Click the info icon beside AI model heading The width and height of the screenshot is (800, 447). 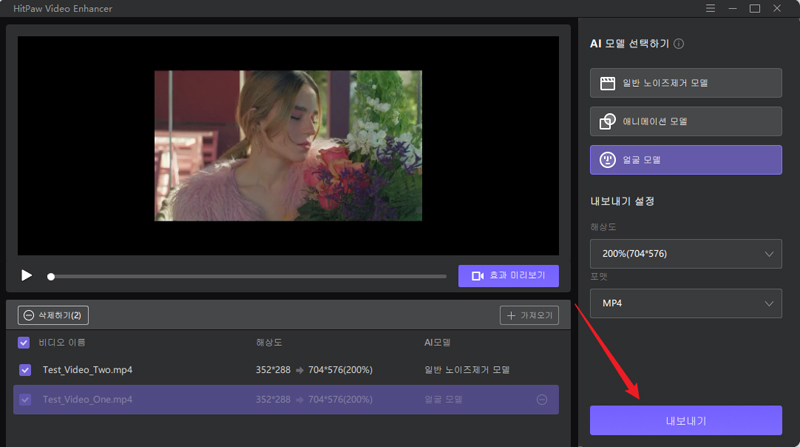pyautogui.click(x=679, y=44)
